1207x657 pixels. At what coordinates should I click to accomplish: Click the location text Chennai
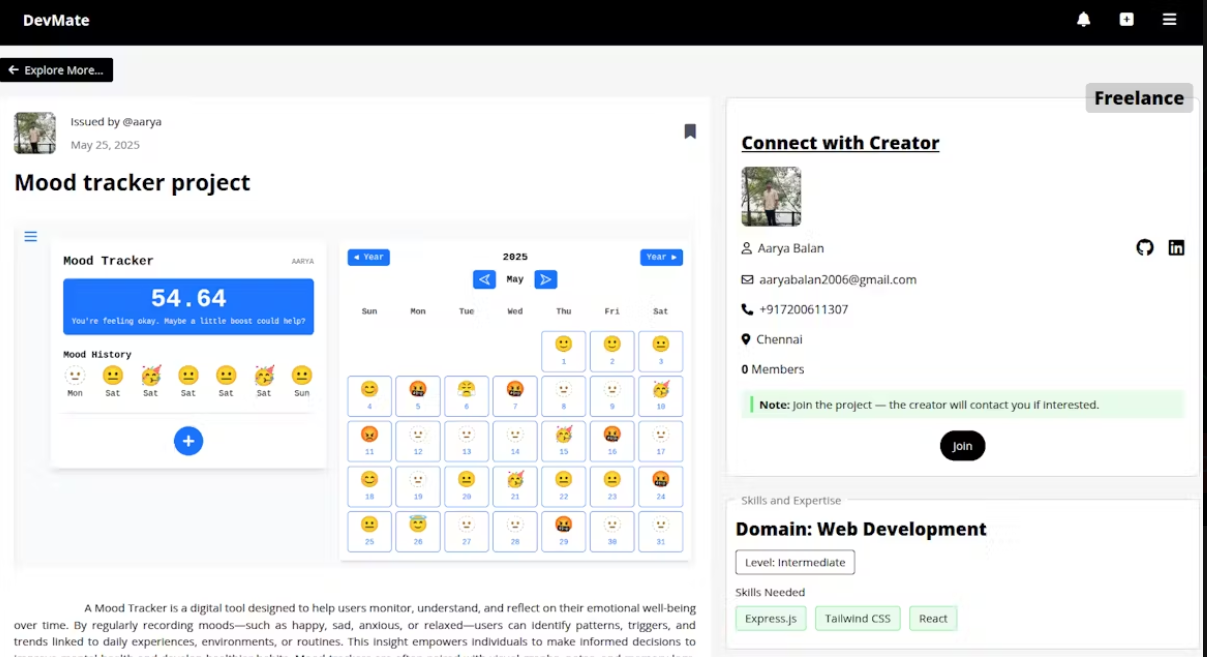coord(779,339)
